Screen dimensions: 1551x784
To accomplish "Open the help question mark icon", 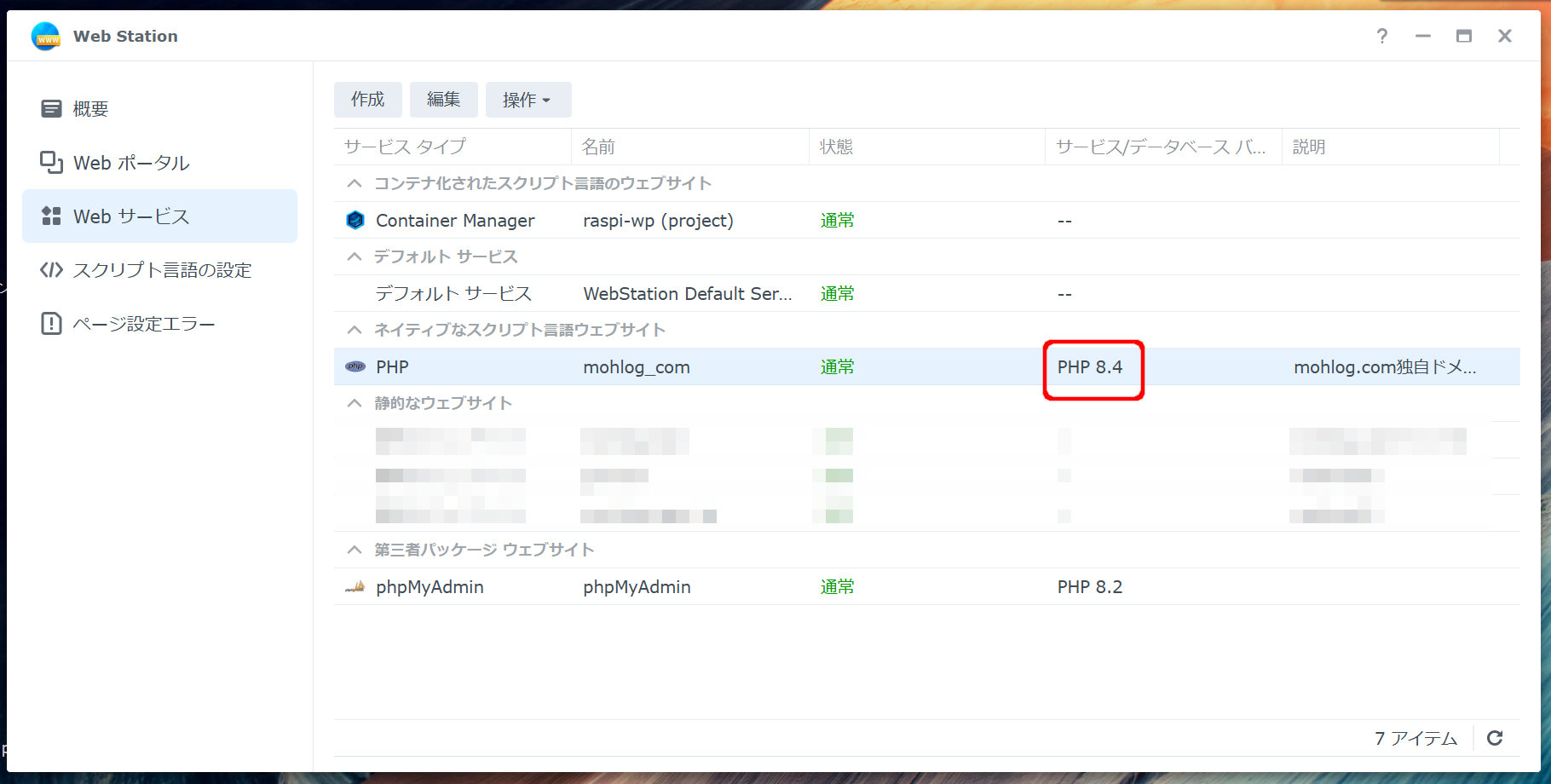I will click(1381, 36).
